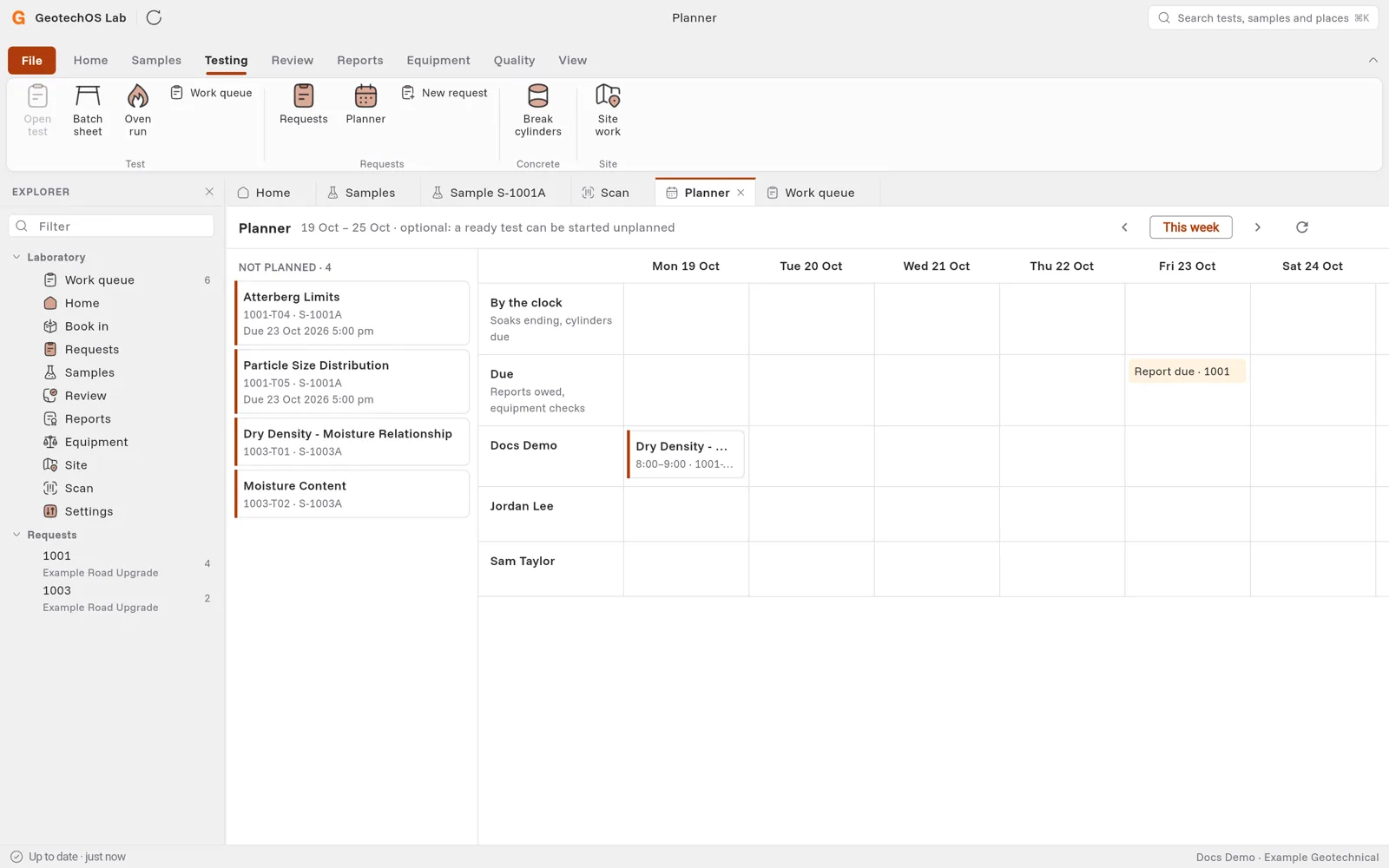The image size is (1389, 868).
Task: Collapse the Laboratory tree section
Action: coord(16,257)
